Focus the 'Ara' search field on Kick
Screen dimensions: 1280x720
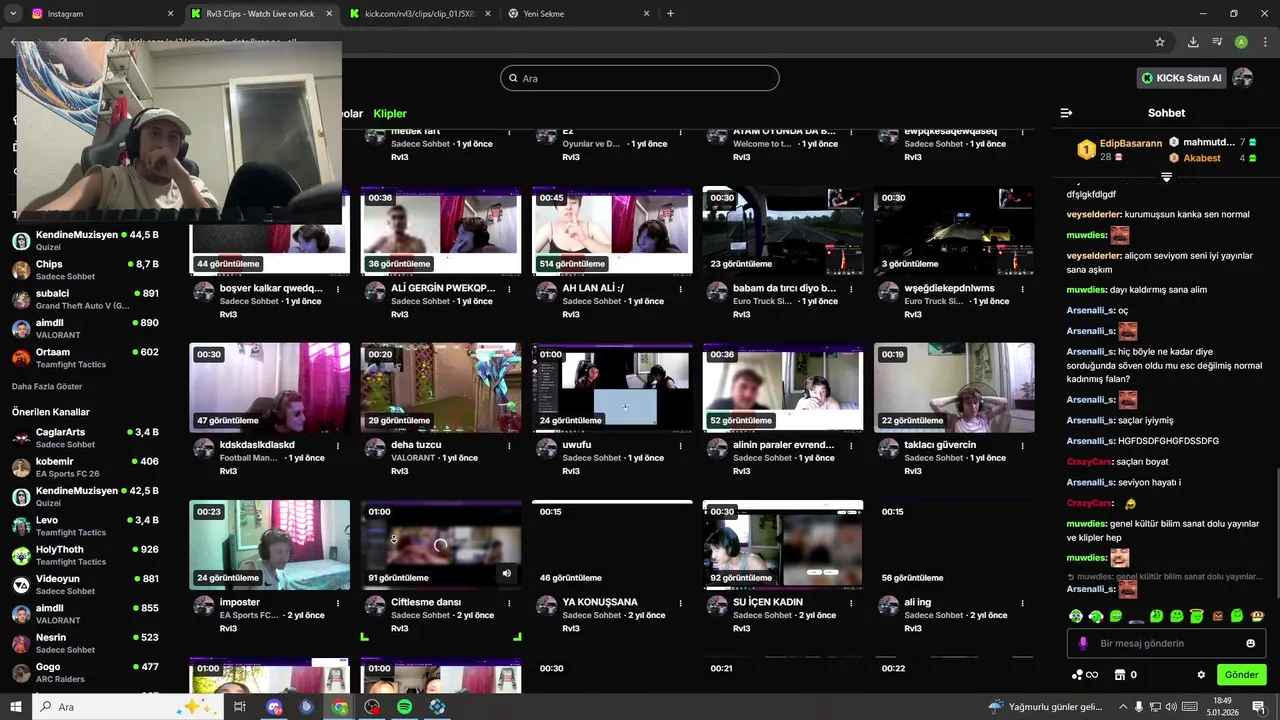(x=640, y=78)
